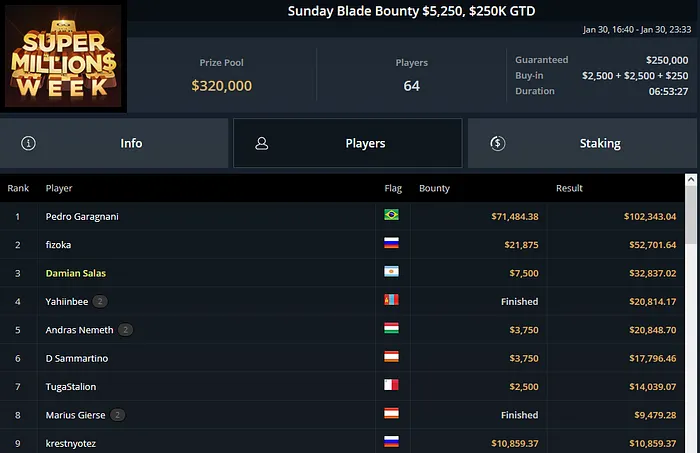This screenshot has height=453, width=700.
Task: Click Pedro Garagnani's Brazil flag icon
Action: coord(392,215)
